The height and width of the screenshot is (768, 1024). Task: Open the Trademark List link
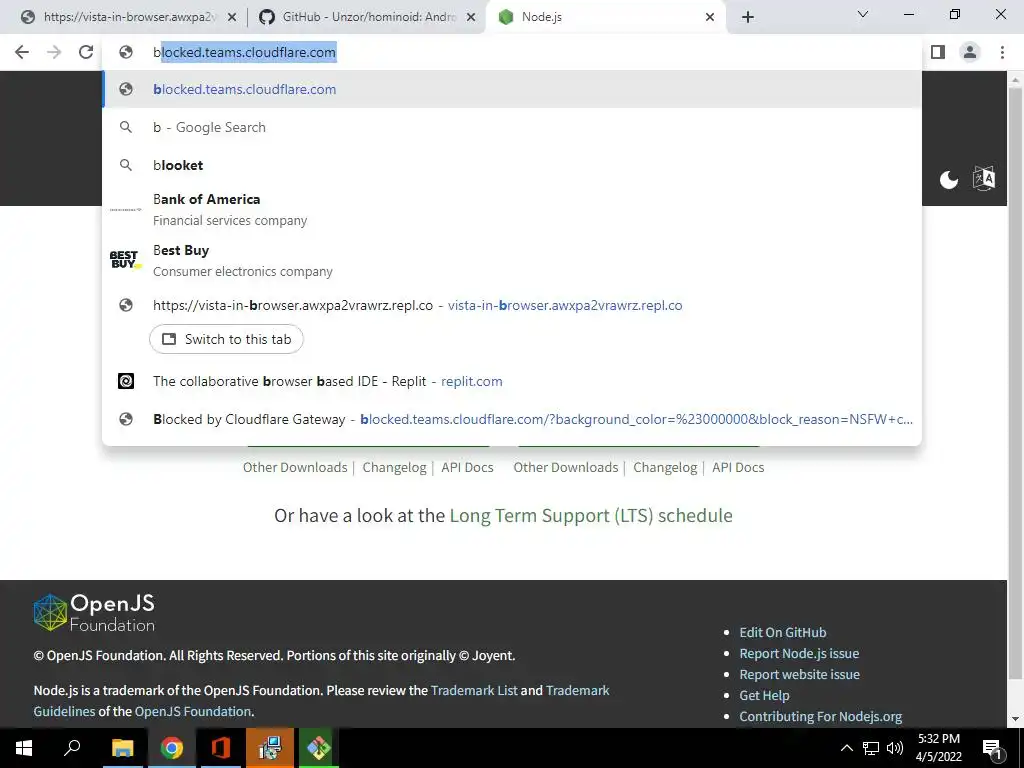coord(474,690)
